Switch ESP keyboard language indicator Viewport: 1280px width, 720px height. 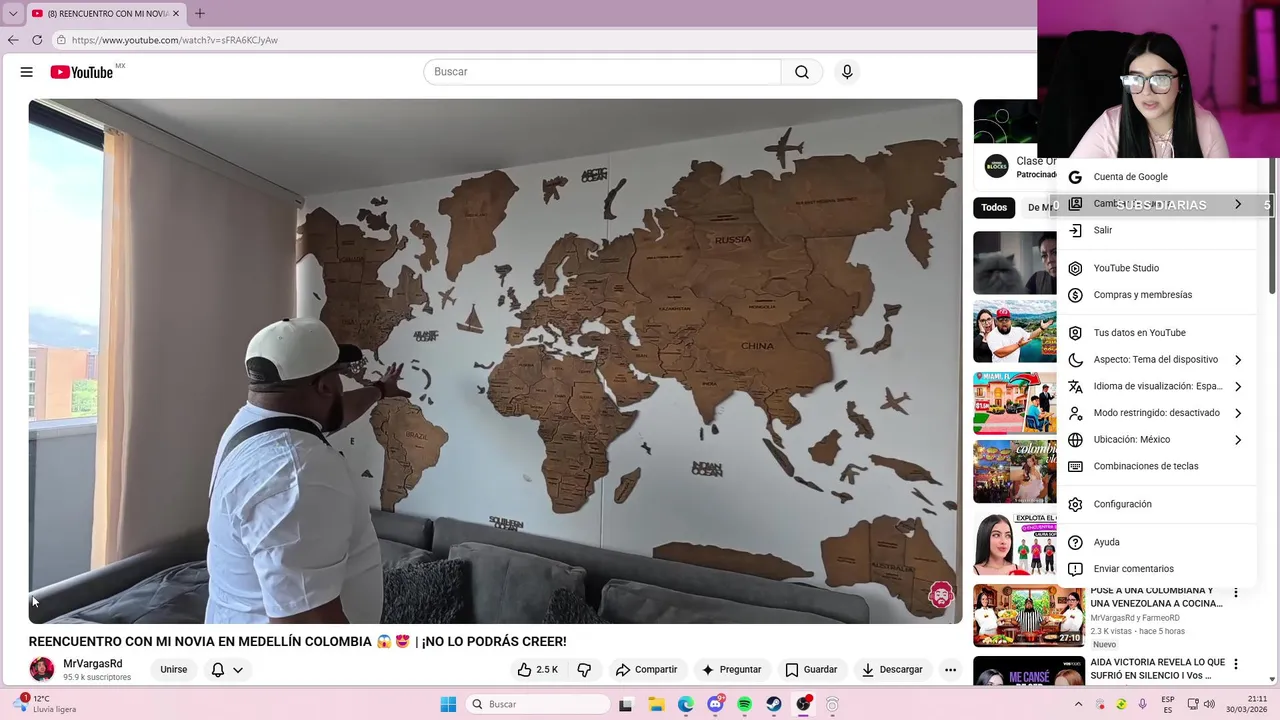point(1168,704)
